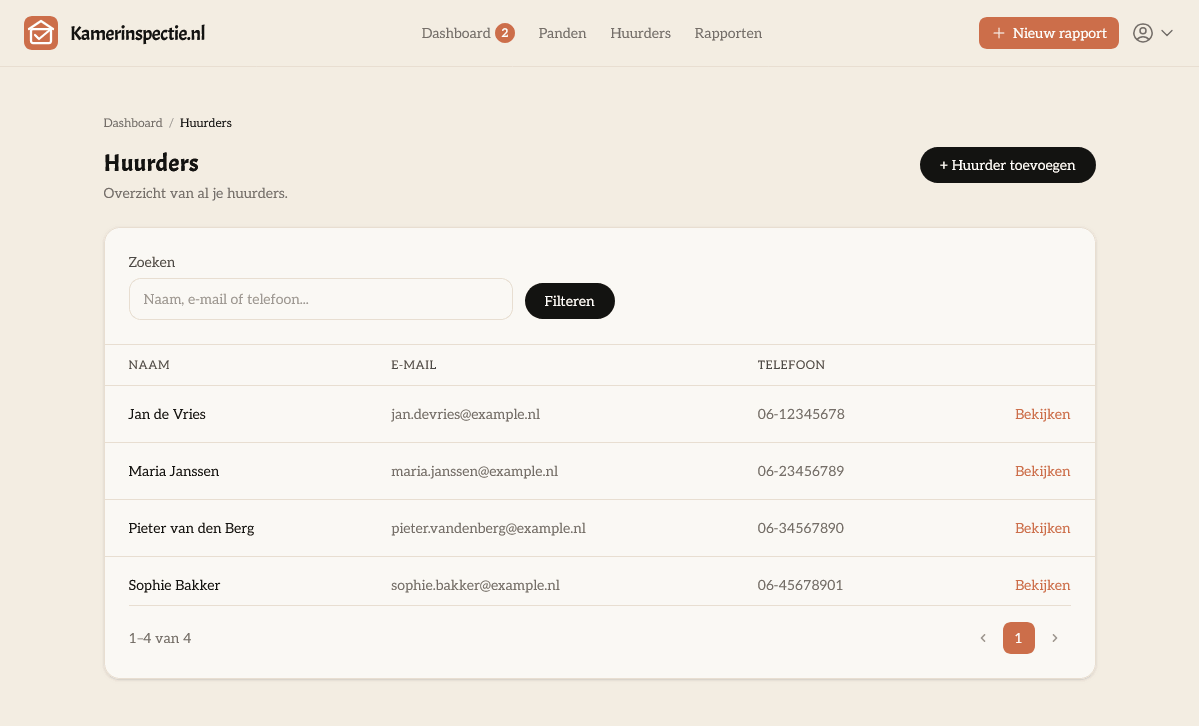Screen dimensions: 1199x726
Task: Click Huurders in the breadcrumb
Action: coord(206,123)
